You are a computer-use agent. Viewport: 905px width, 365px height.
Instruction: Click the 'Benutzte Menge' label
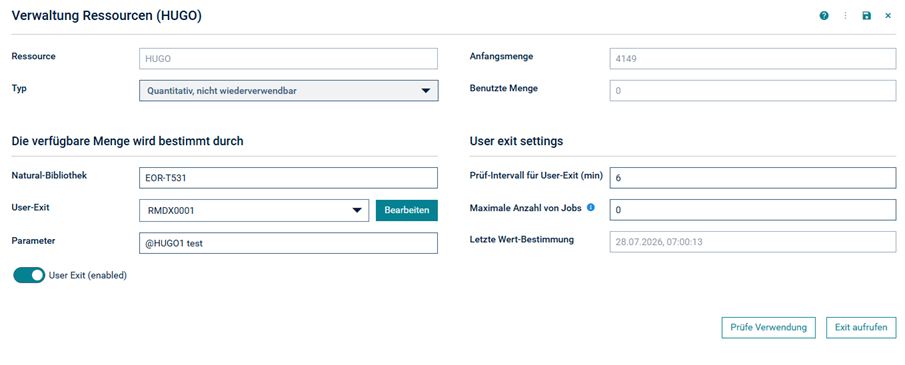pyautogui.click(x=504, y=88)
